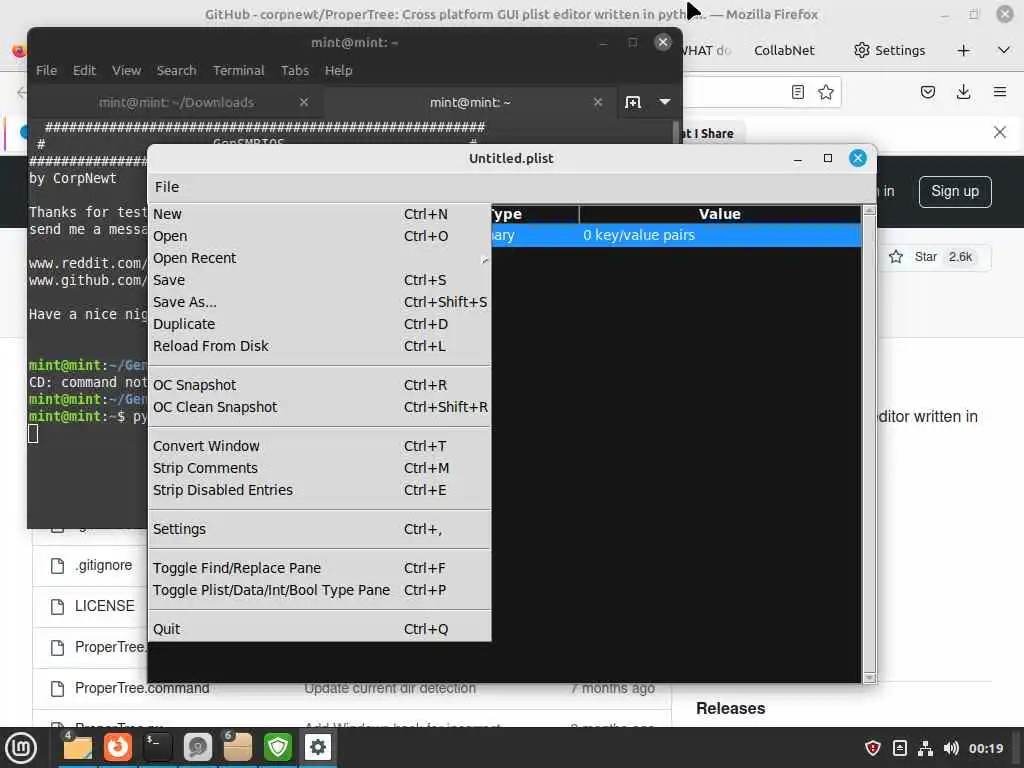Image resolution: width=1024 pixels, height=768 pixels.
Task: Open network tray icon
Action: [x=925, y=748]
